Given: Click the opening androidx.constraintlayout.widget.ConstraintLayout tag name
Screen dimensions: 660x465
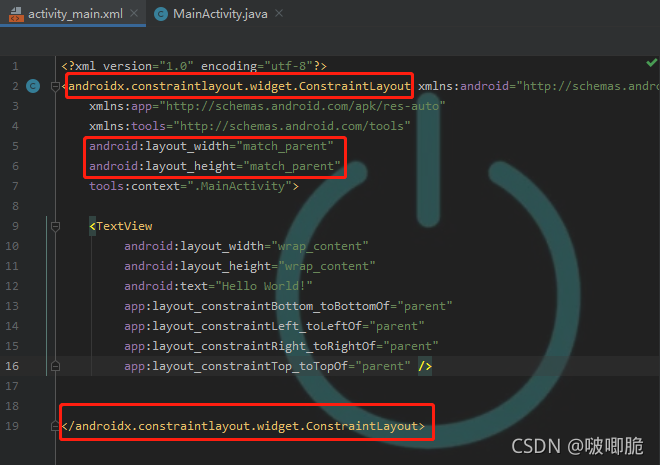Looking at the screenshot, I should [239, 86].
